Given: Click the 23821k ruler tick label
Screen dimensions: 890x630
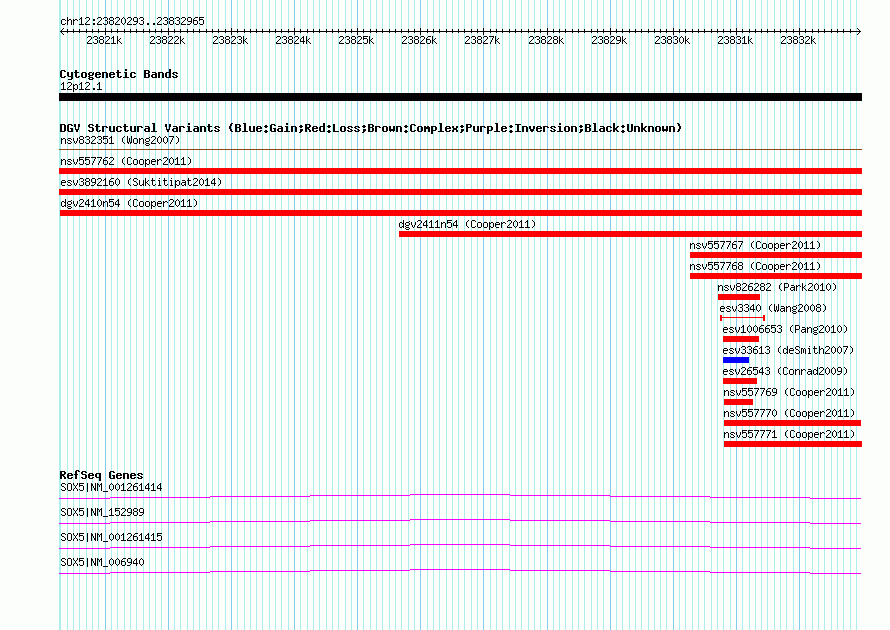Looking at the screenshot, I should click(x=104, y=40).
